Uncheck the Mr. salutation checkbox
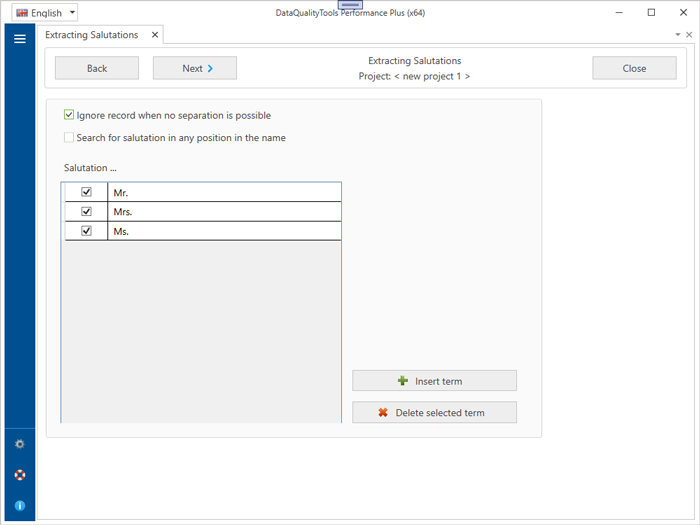Image resolution: width=700 pixels, height=525 pixels. point(86,192)
